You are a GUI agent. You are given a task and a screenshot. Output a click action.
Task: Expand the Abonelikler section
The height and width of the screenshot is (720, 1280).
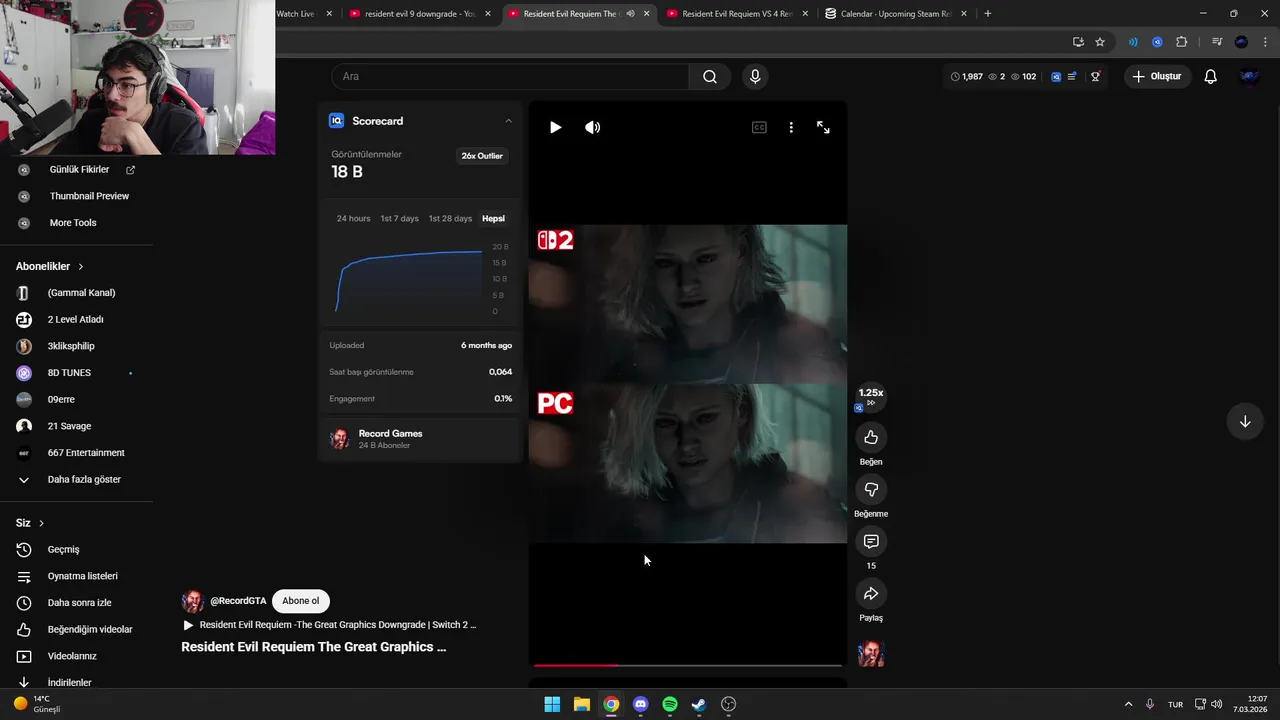pyautogui.click(x=50, y=267)
